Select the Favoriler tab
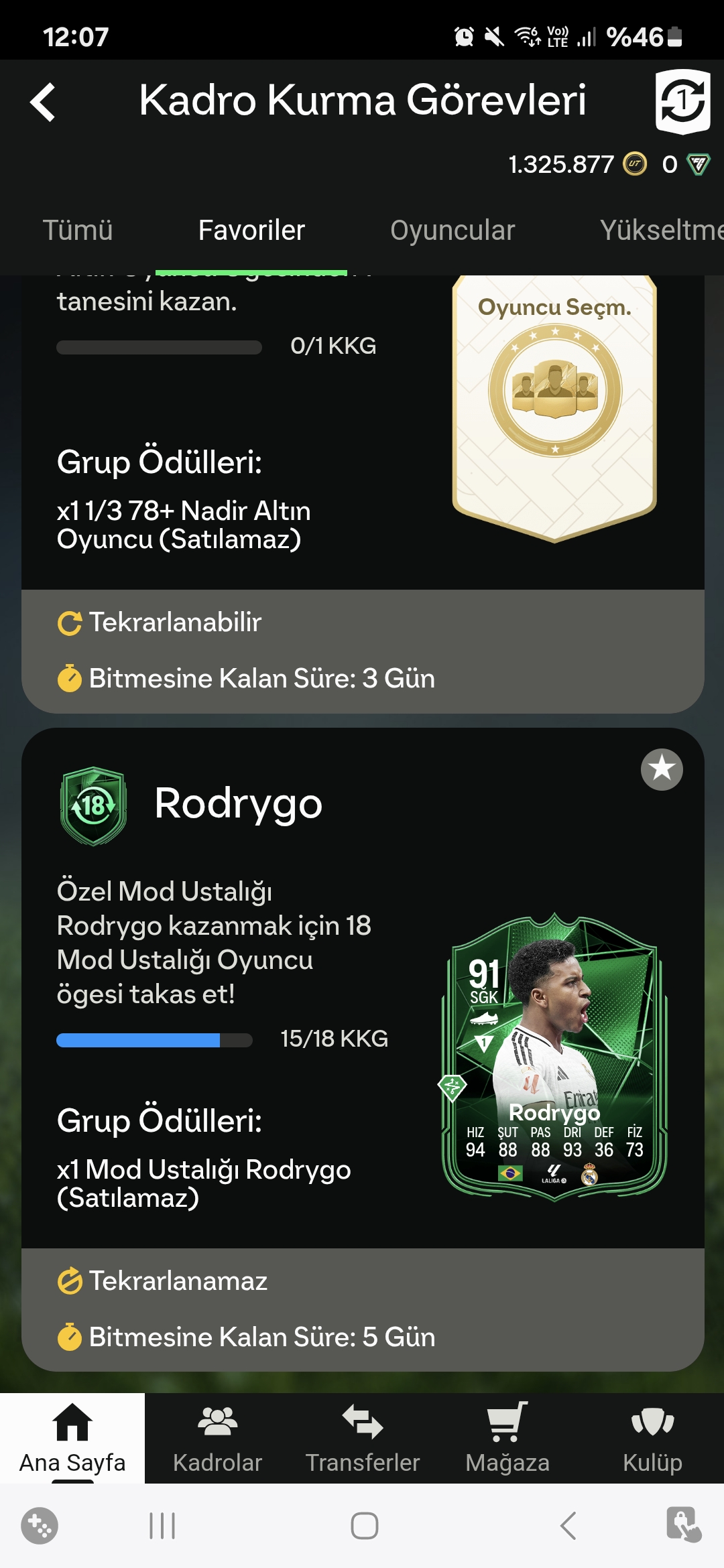724x1568 pixels. click(251, 230)
